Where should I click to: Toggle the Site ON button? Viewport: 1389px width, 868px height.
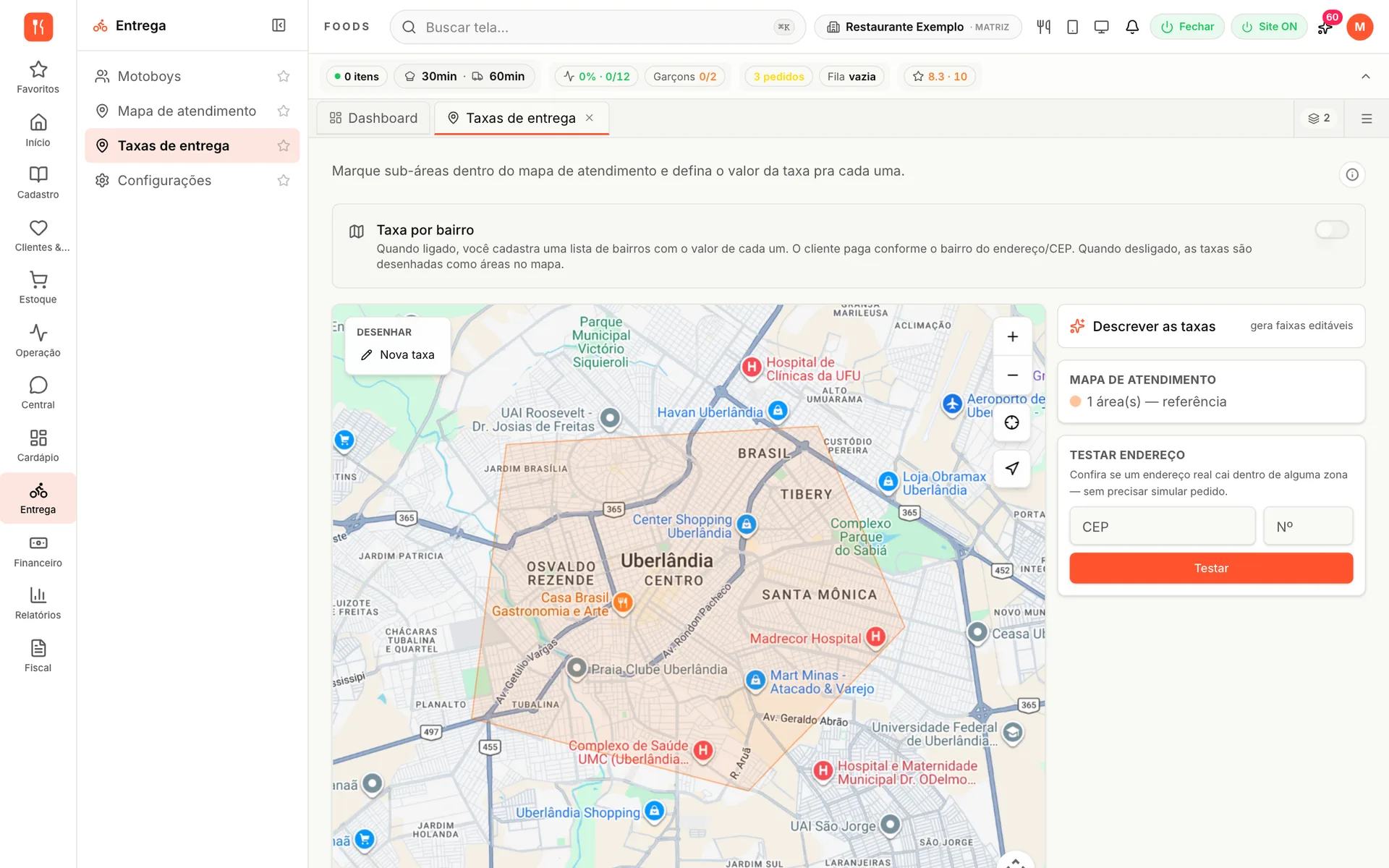(1269, 27)
